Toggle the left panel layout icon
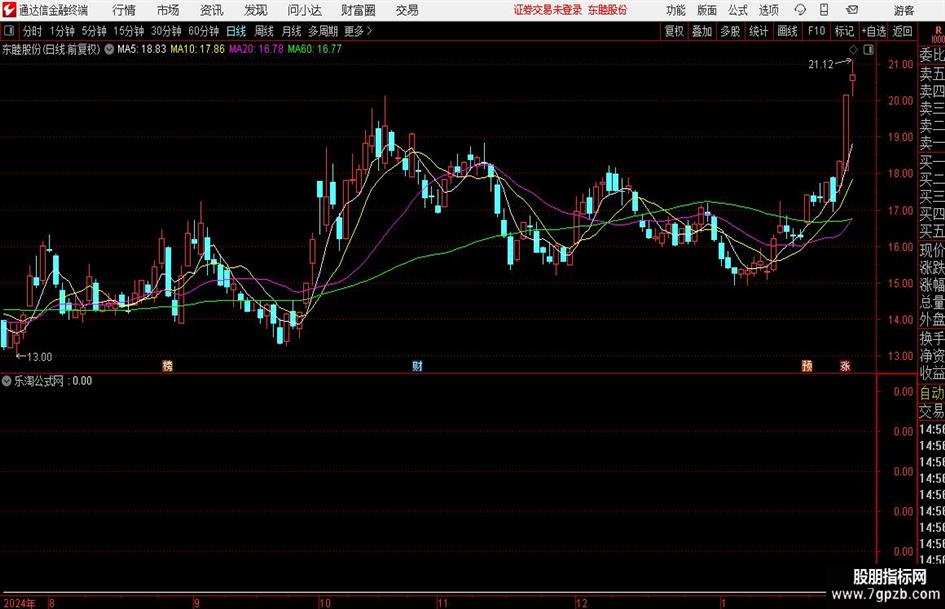945x609 pixels. pos(9,31)
